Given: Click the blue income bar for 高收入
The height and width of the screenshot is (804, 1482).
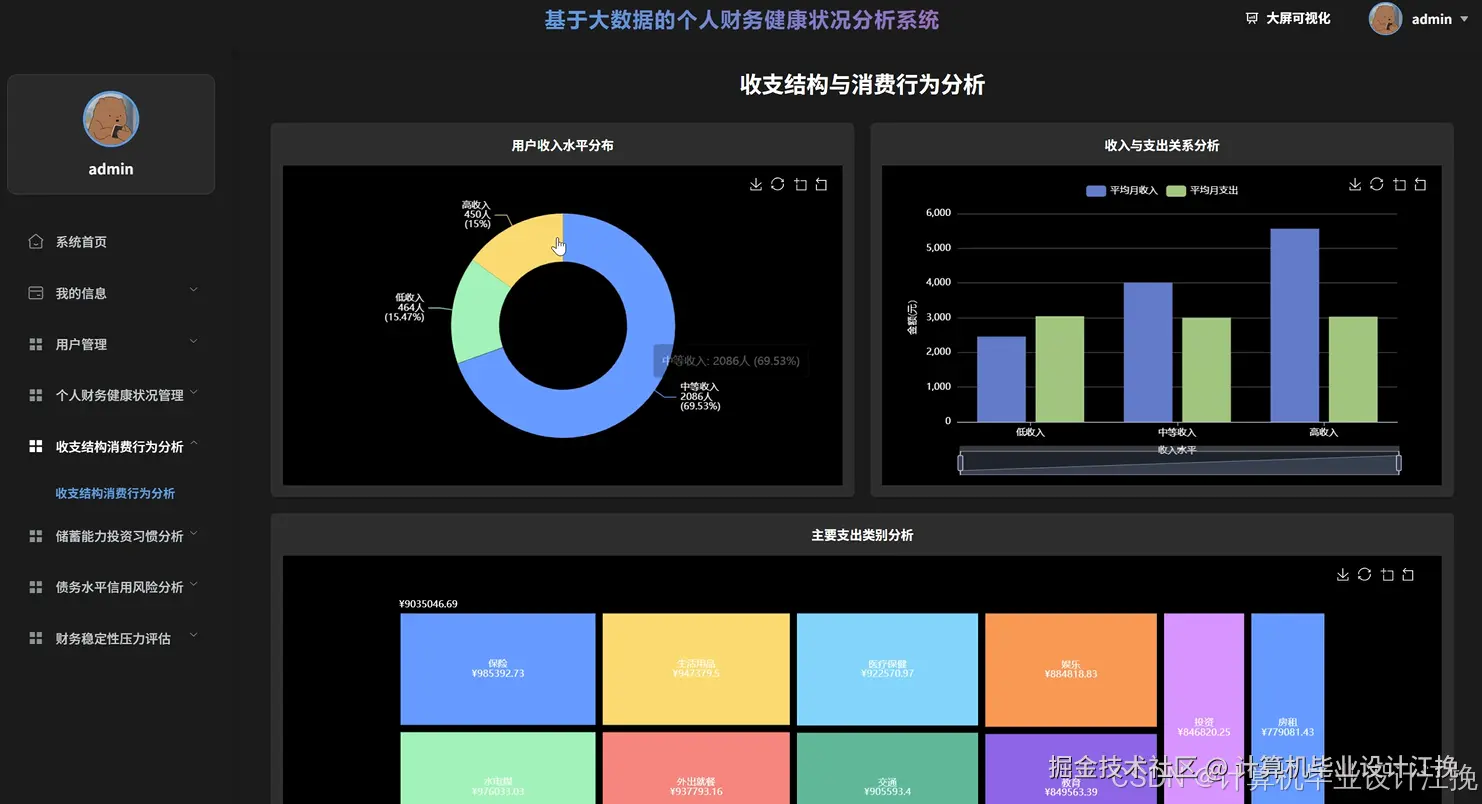Looking at the screenshot, I should [1295, 325].
